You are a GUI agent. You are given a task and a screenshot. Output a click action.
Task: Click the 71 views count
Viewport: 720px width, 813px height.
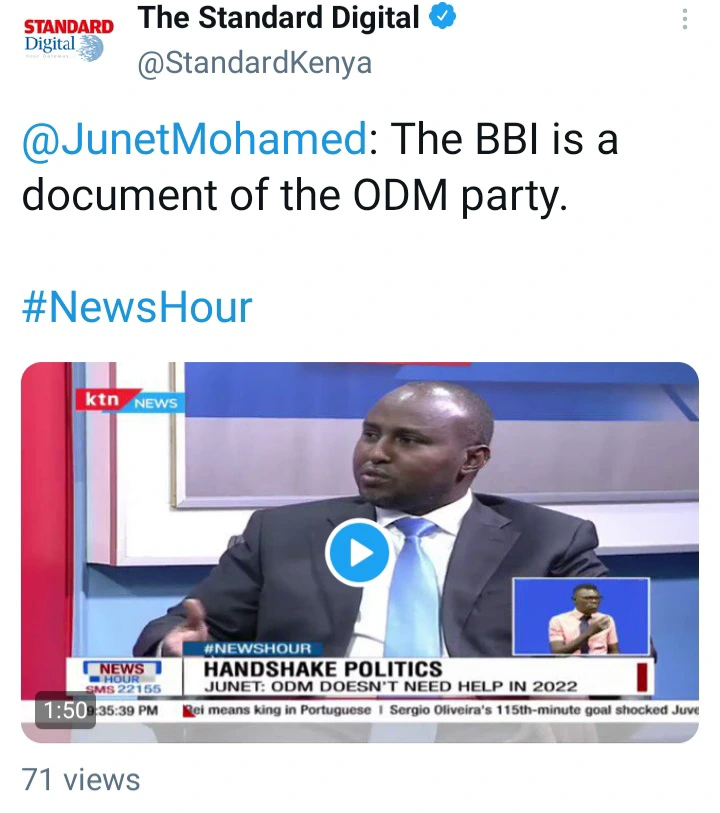click(81, 780)
